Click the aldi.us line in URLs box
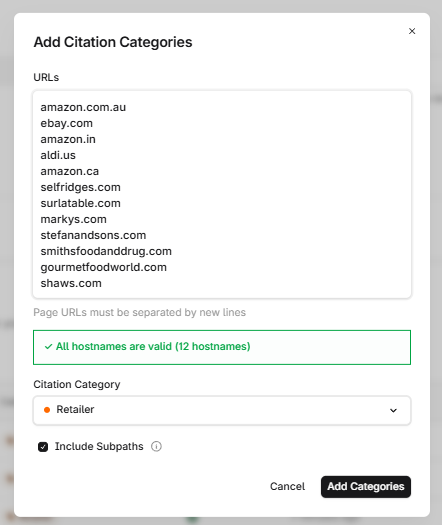 coord(58,155)
